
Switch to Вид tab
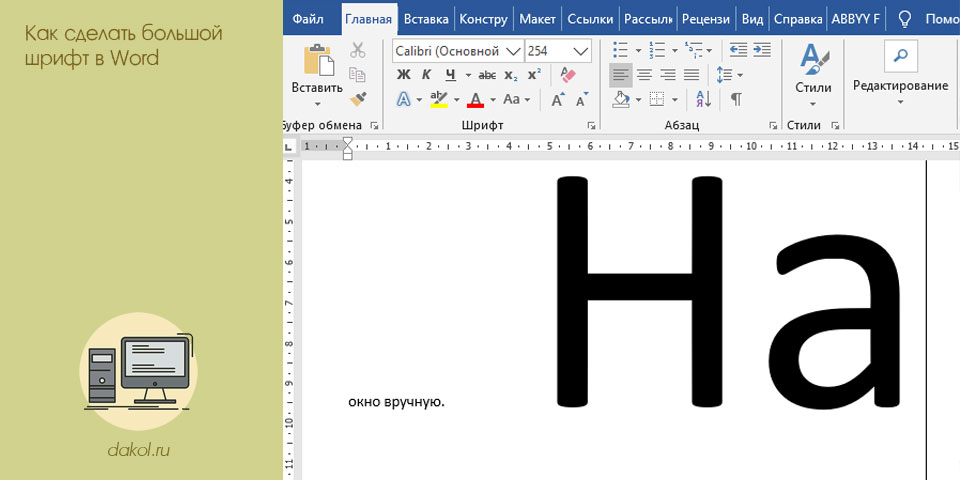(x=752, y=19)
